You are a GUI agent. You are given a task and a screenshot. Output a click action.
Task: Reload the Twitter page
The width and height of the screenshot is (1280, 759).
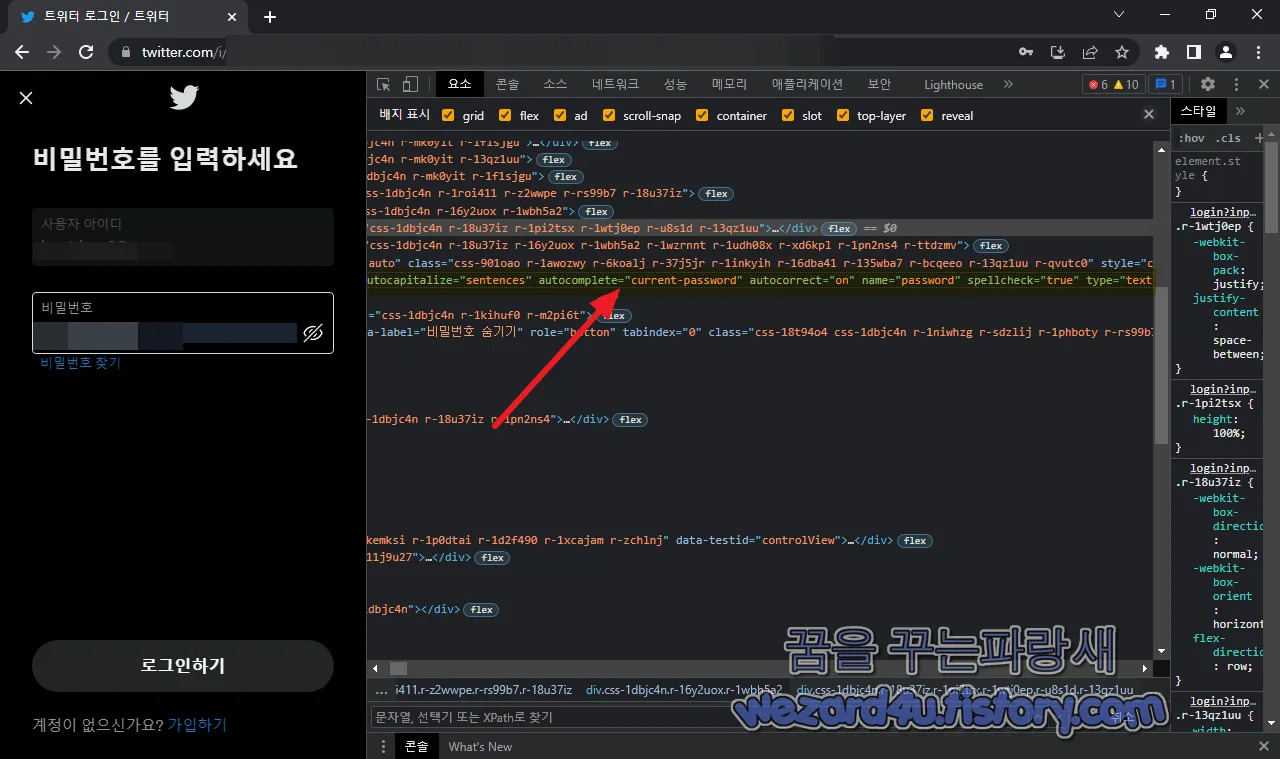click(x=86, y=52)
